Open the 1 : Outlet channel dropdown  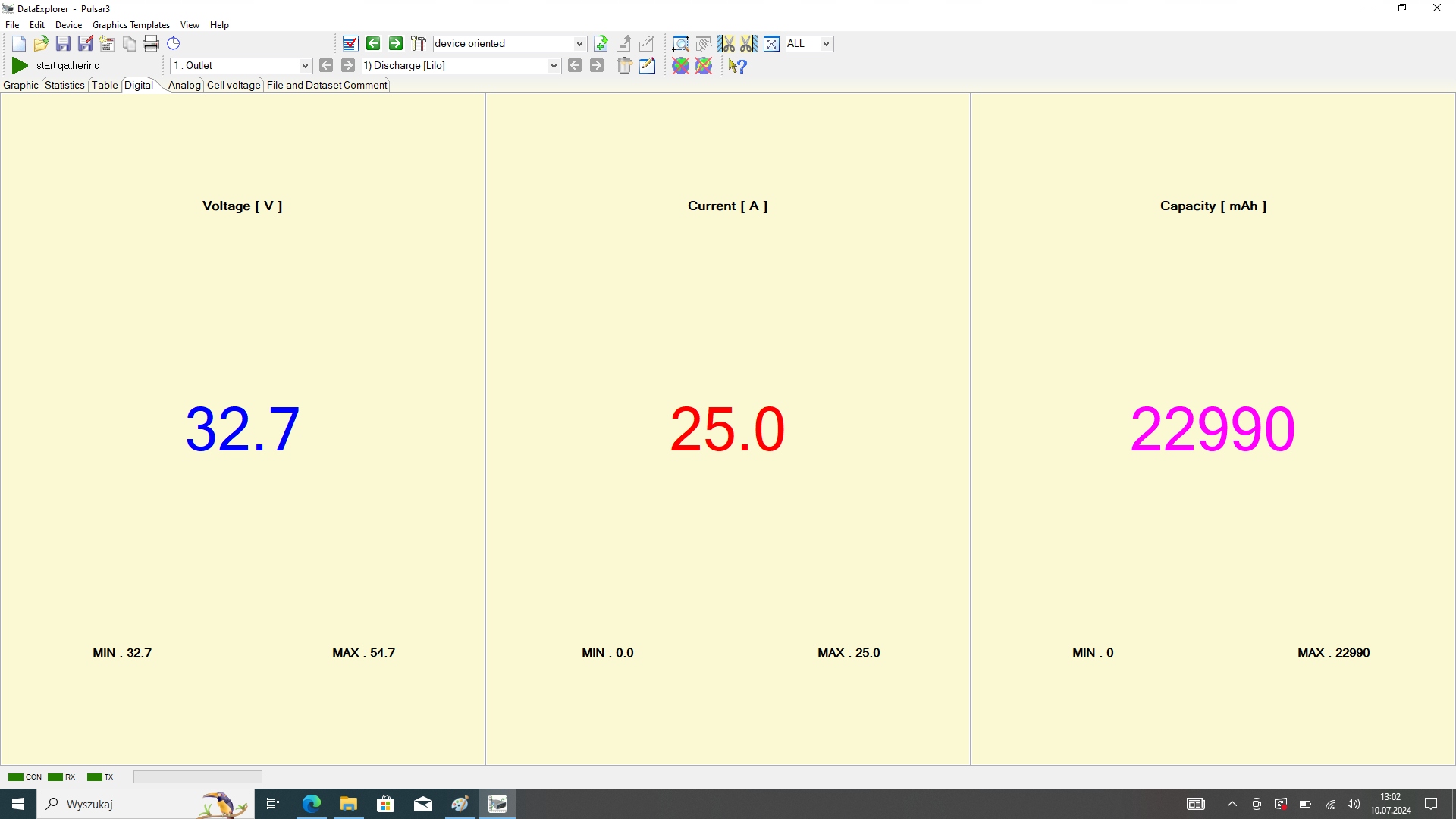pos(305,66)
